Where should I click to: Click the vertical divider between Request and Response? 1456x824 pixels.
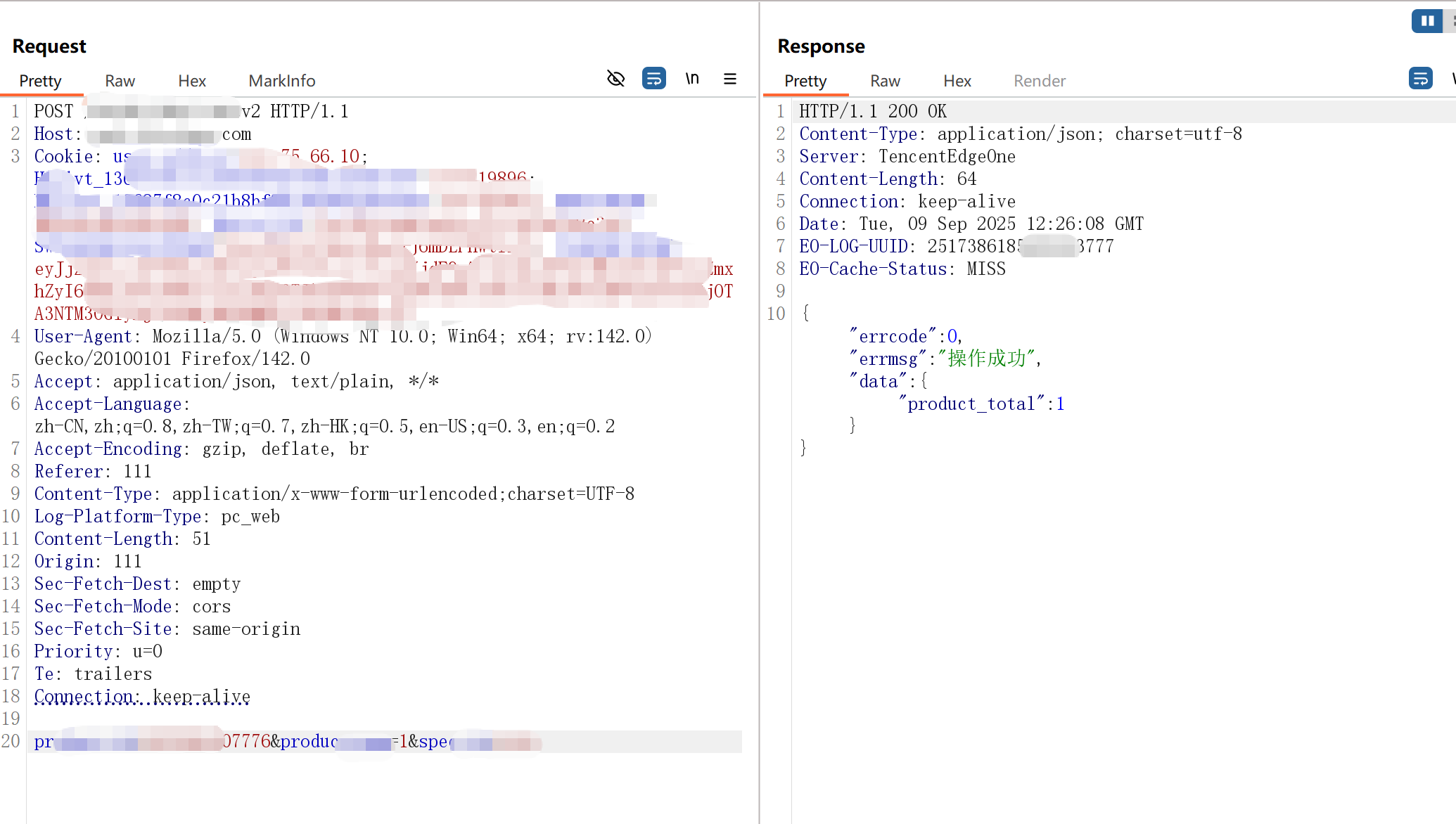point(760,422)
